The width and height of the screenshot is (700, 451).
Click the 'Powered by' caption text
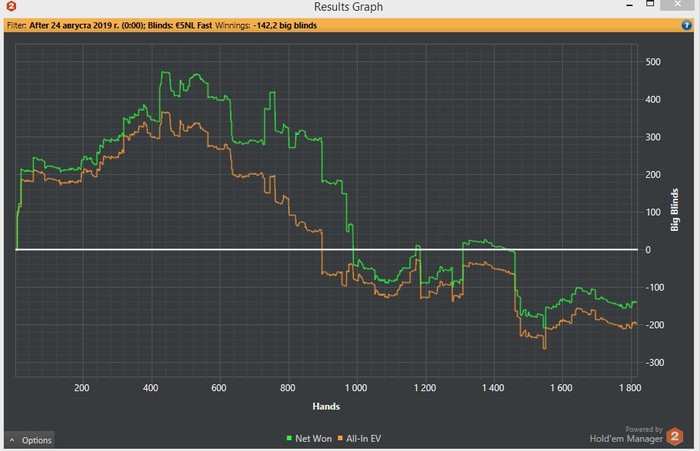(x=644, y=429)
